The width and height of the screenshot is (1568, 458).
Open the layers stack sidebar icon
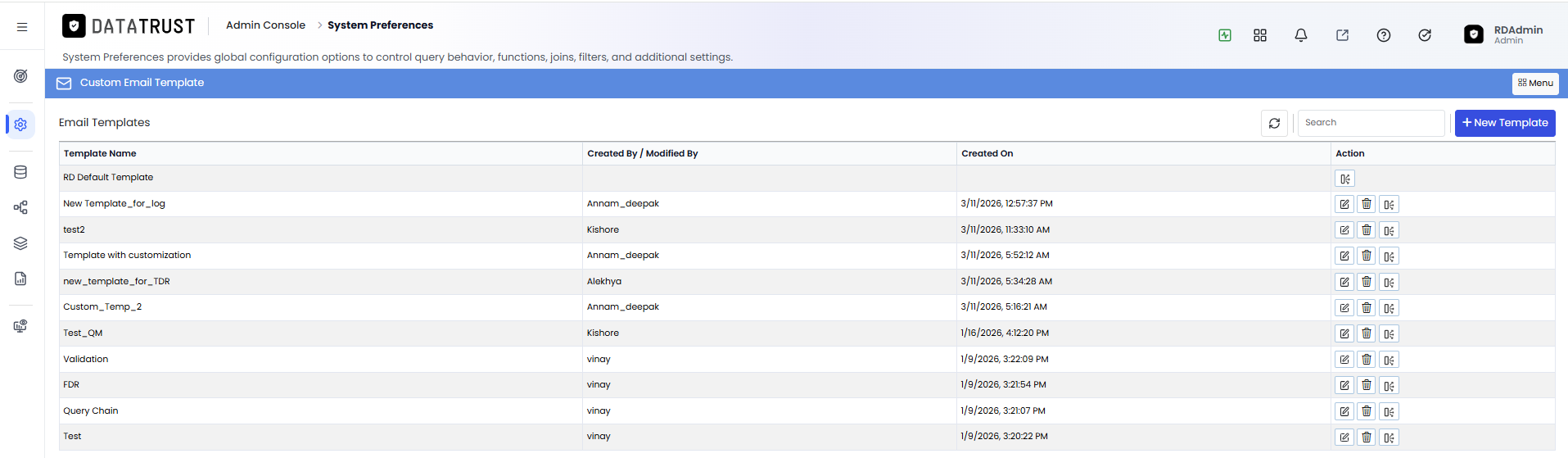(21, 243)
